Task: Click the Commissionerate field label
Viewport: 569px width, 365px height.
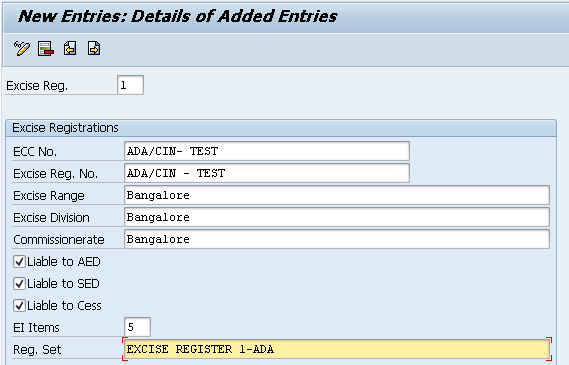Action: click(59, 240)
